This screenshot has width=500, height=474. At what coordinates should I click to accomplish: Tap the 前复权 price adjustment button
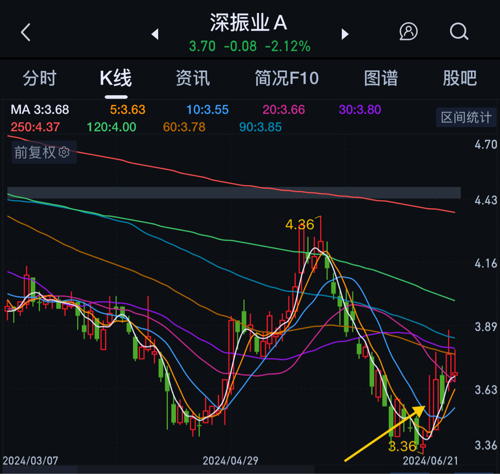tap(44, 152)
